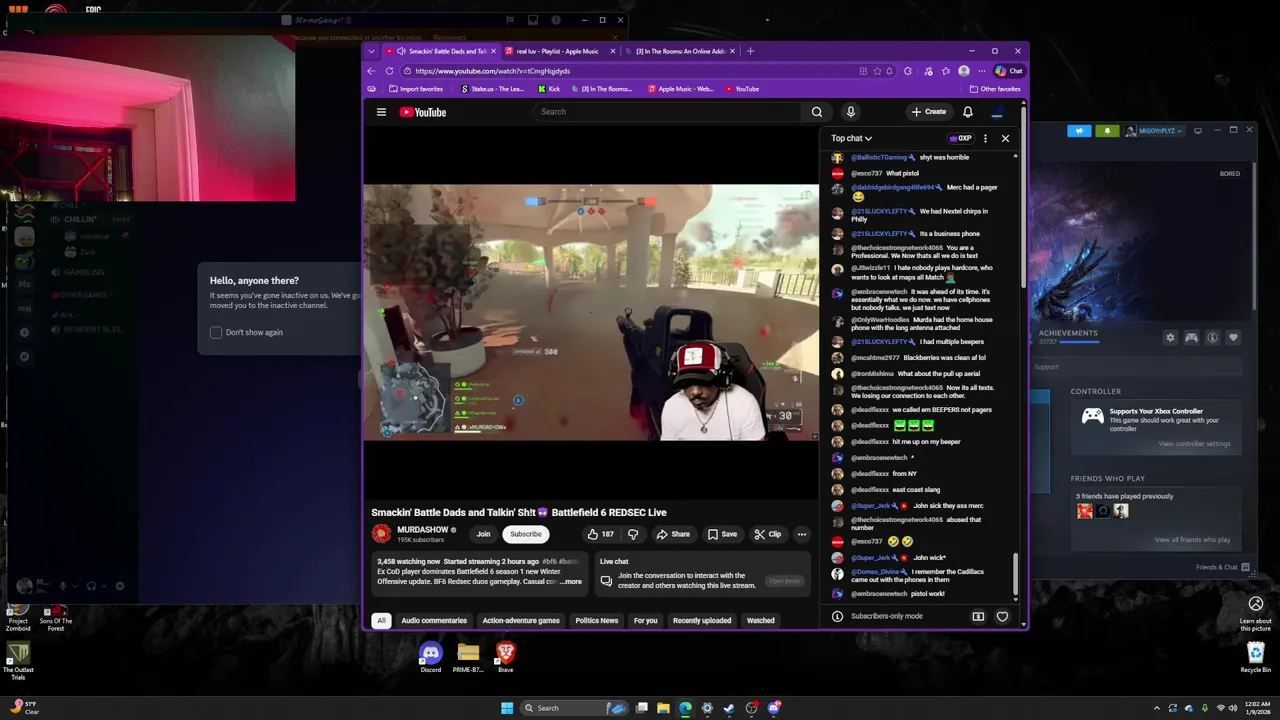Image resolution: width=1280 pixels, height=720 pixels.
Task: Open Other favorites folder
Action: (x=995, y=89)
